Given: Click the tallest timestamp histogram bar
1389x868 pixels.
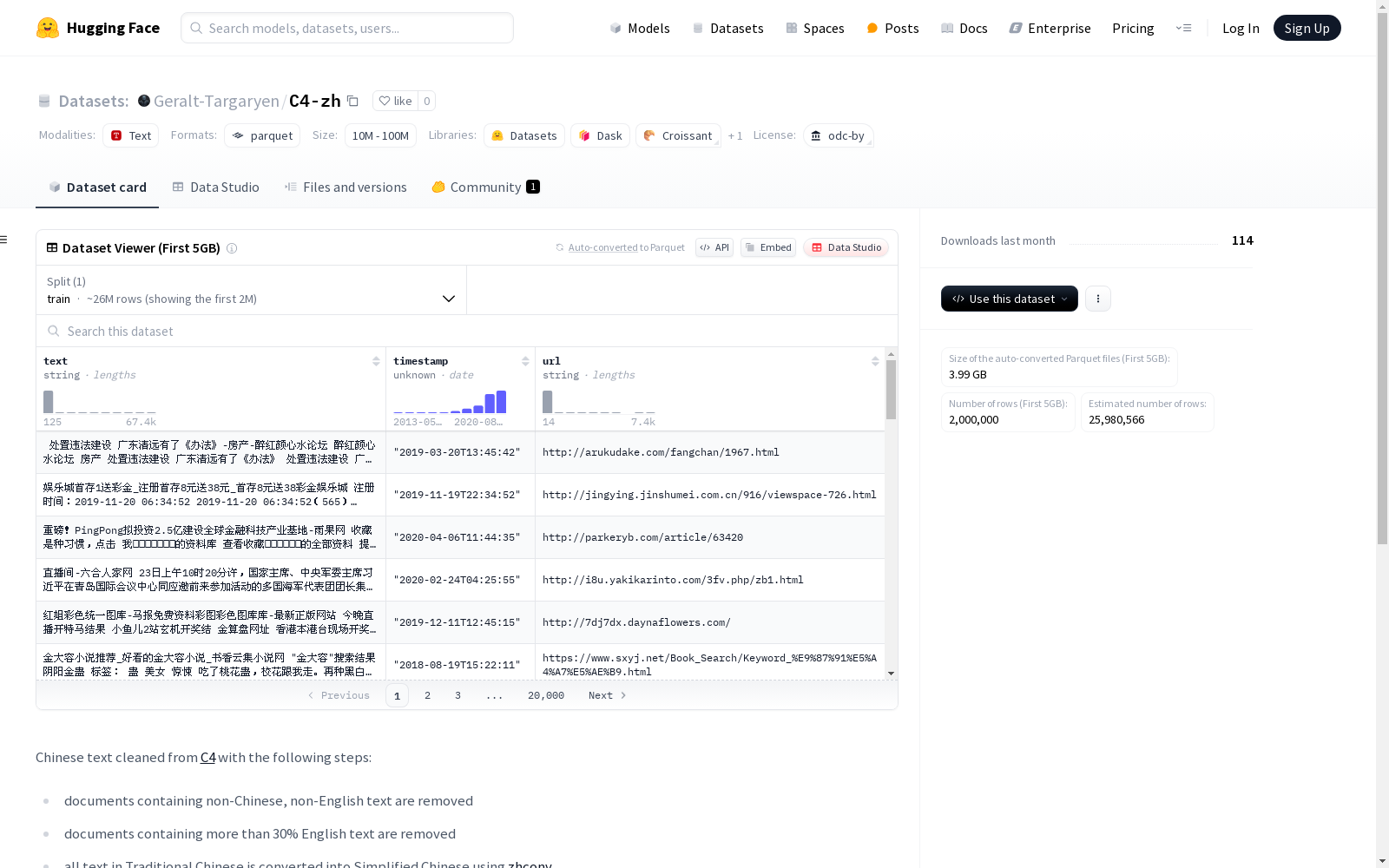Looking at the screenshot, I should click(x=501, y=402).
